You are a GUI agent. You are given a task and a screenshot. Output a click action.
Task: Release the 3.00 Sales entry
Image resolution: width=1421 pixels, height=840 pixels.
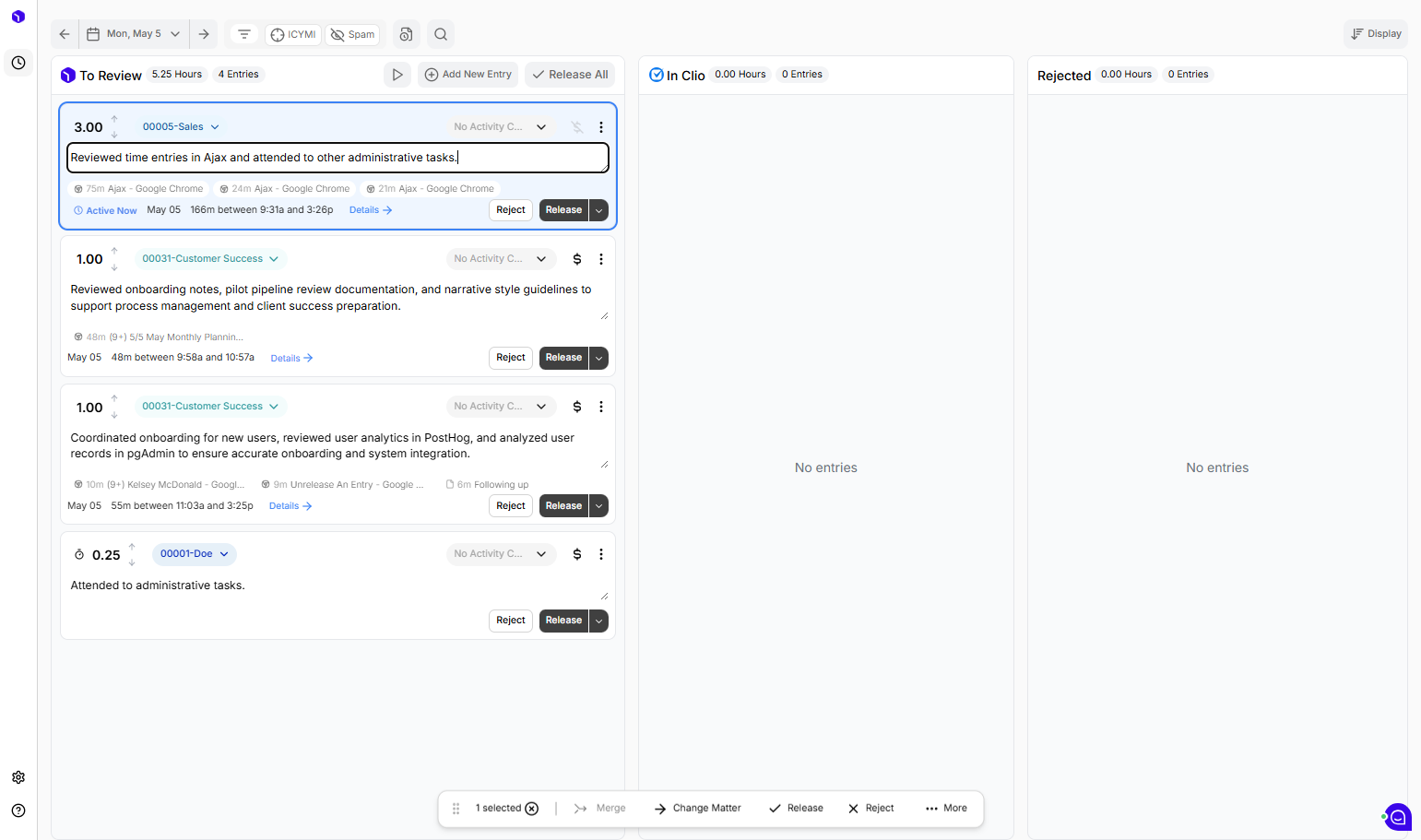563,210
